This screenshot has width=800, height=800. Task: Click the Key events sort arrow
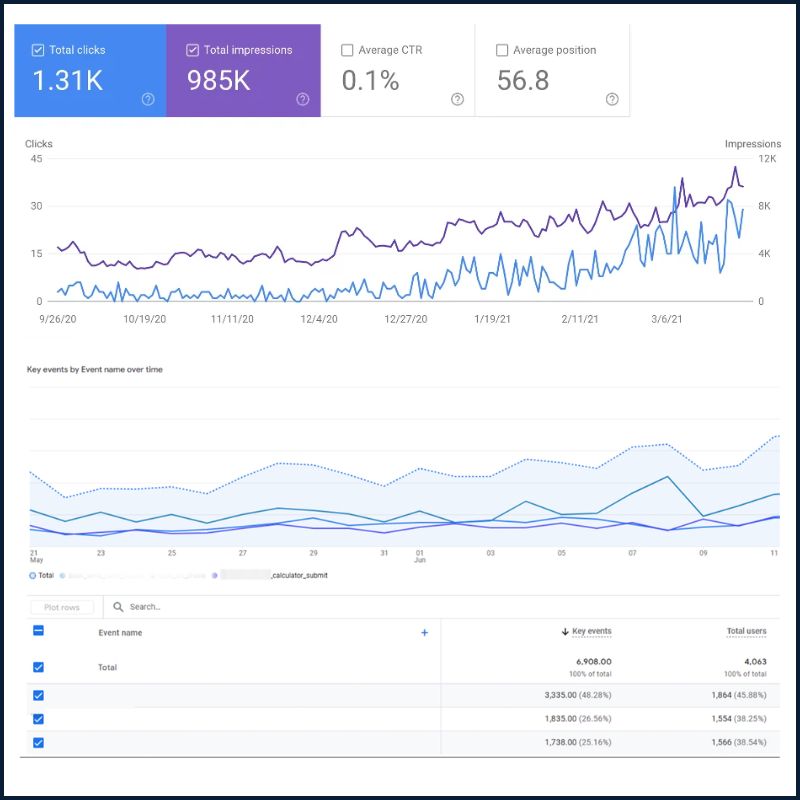coord(565,632)
